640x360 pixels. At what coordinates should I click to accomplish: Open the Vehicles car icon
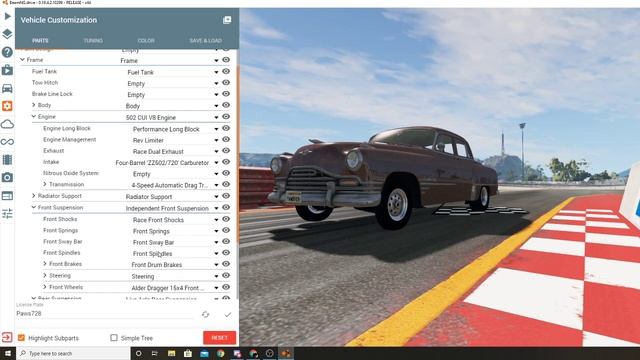(x=7, y=88)
